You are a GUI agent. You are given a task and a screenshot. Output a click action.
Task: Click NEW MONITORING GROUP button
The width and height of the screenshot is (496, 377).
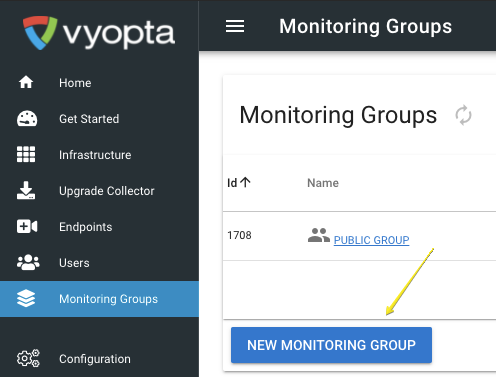[x=331, y=345]
